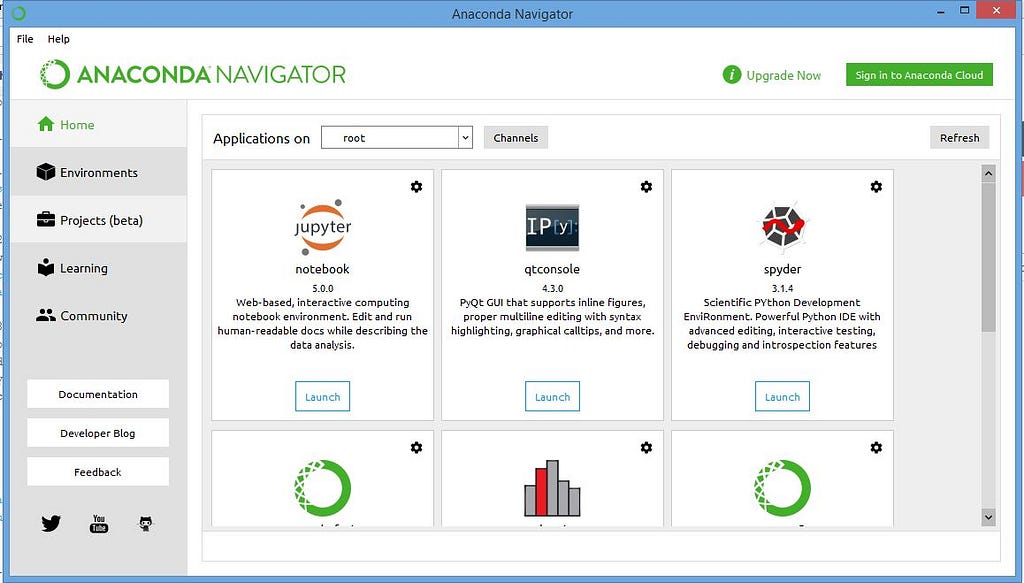The width and height of the screenshot is (1024, 583).
Task: Open gear options on the qtconsole card
Action: coord(646,187)
